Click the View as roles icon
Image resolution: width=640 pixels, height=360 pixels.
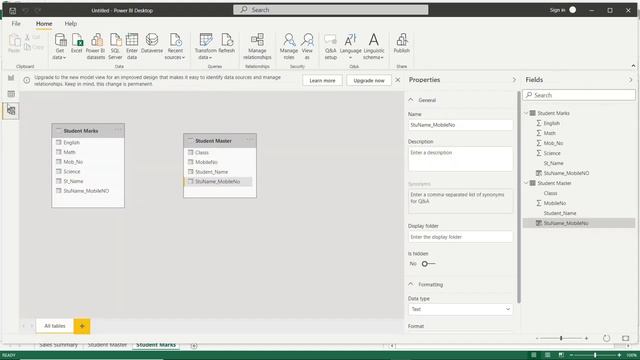(x=307, y=46)
